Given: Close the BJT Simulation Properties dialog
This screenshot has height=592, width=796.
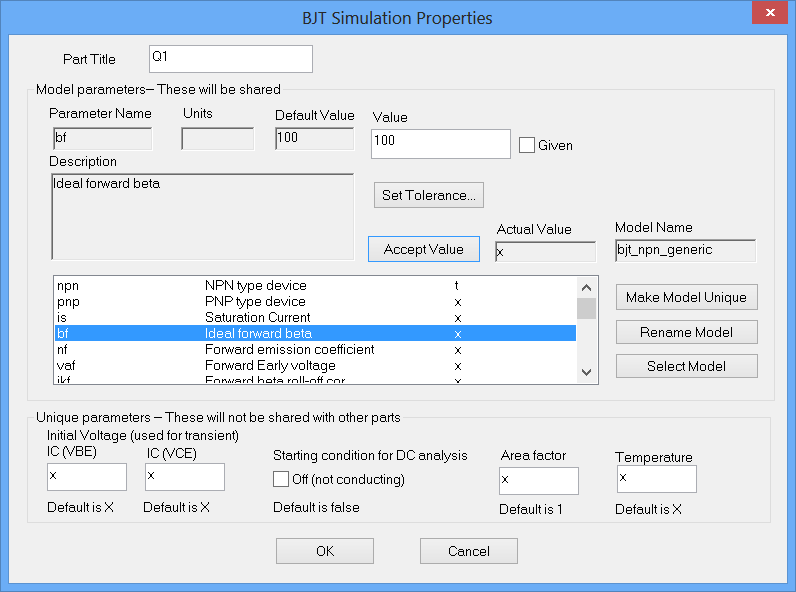Looking at the screenshot, I should coord(768,17).
